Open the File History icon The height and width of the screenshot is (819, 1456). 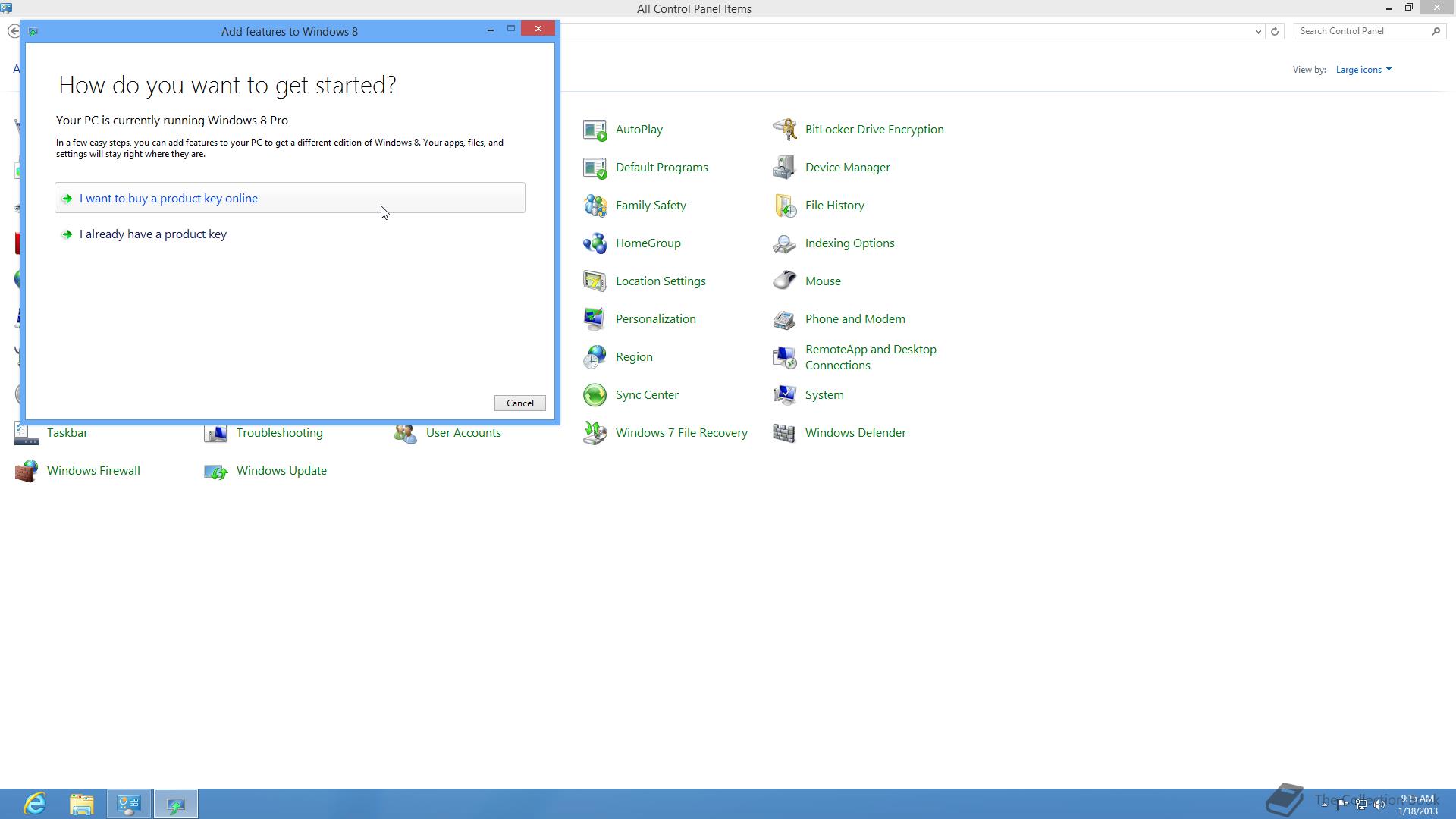pos(785,206)
